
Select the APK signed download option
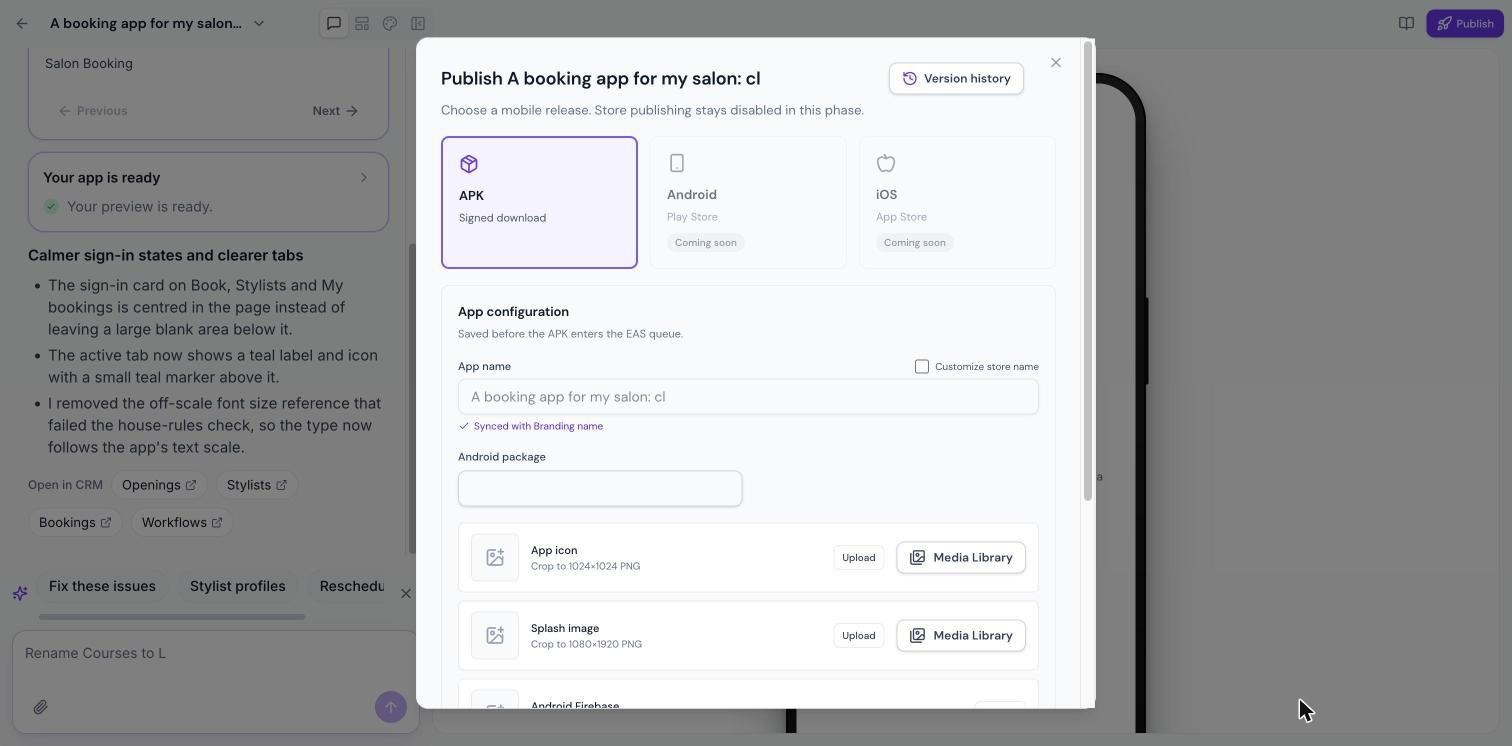[539, 202]
